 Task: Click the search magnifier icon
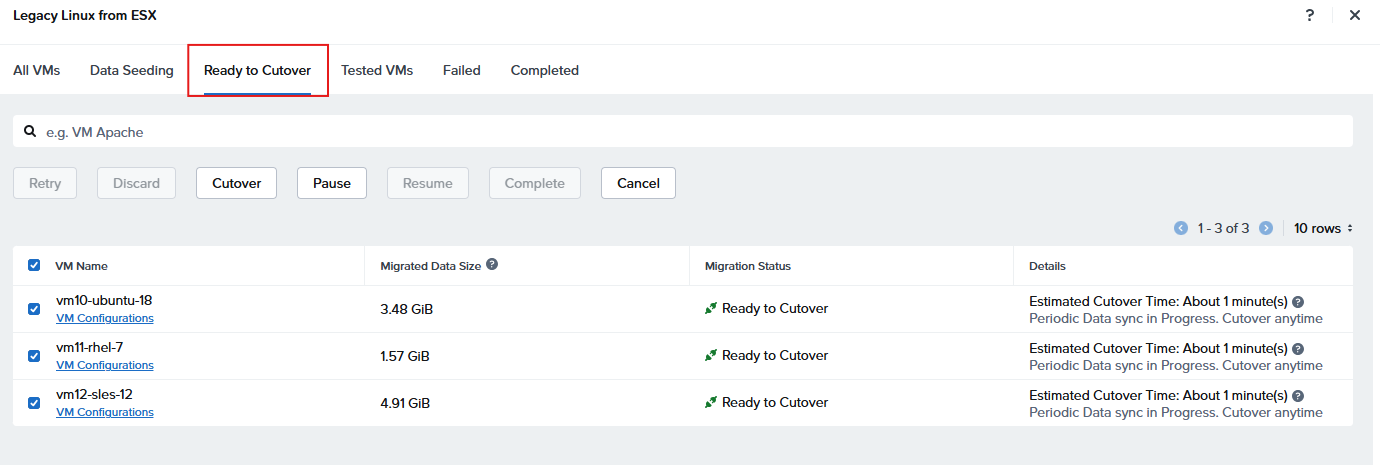click(x=30, y=131)
